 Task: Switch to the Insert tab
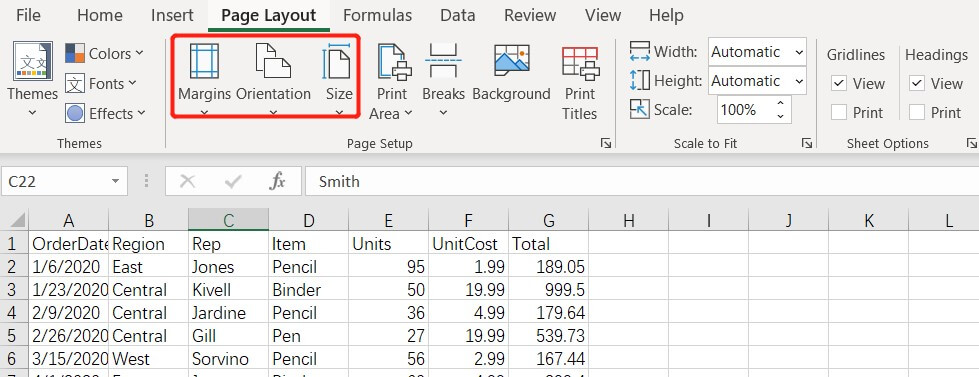tap(172, 15)
